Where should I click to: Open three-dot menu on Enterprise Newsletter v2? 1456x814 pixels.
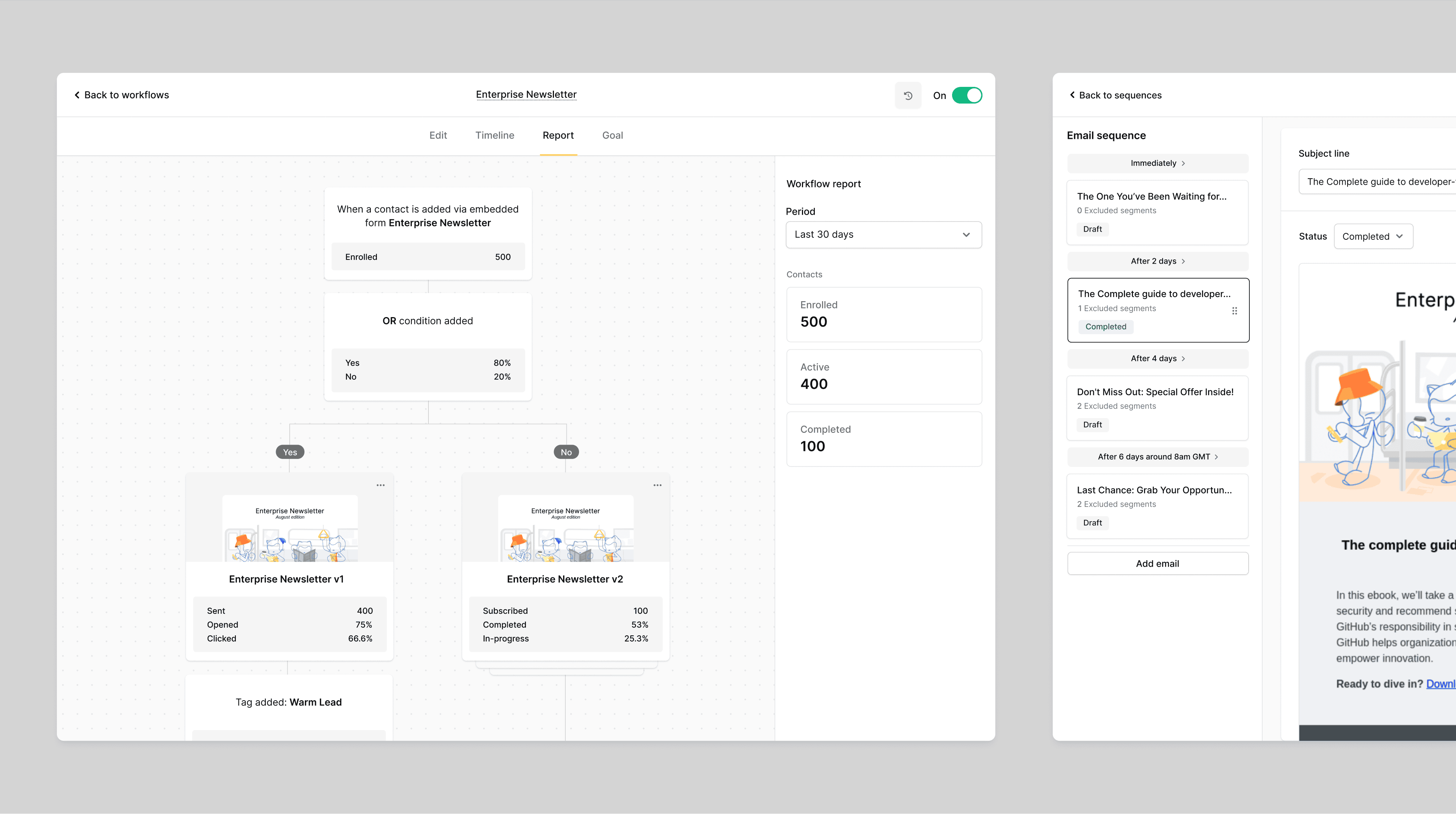657,485
